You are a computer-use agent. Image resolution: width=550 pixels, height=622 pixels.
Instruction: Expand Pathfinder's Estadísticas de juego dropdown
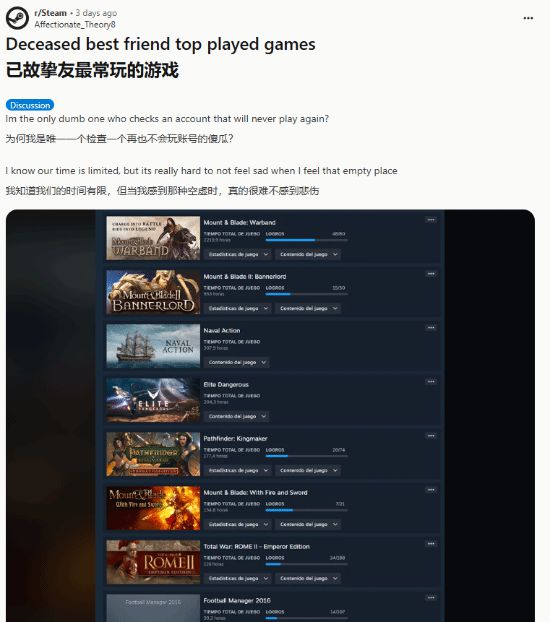pos(238,470)
